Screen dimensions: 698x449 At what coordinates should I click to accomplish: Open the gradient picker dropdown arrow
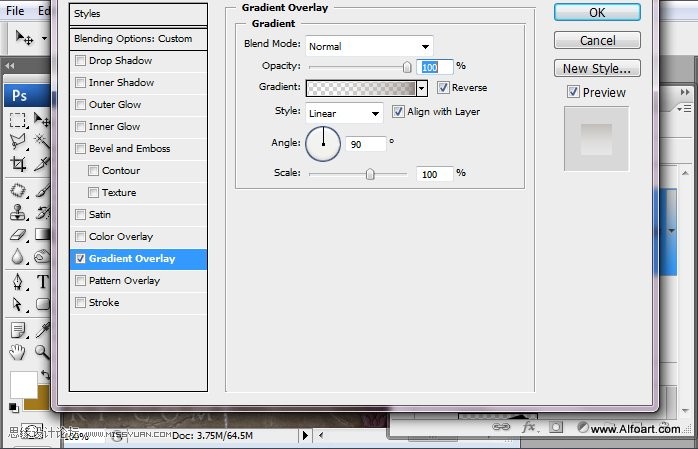click(x=422, y=89)
